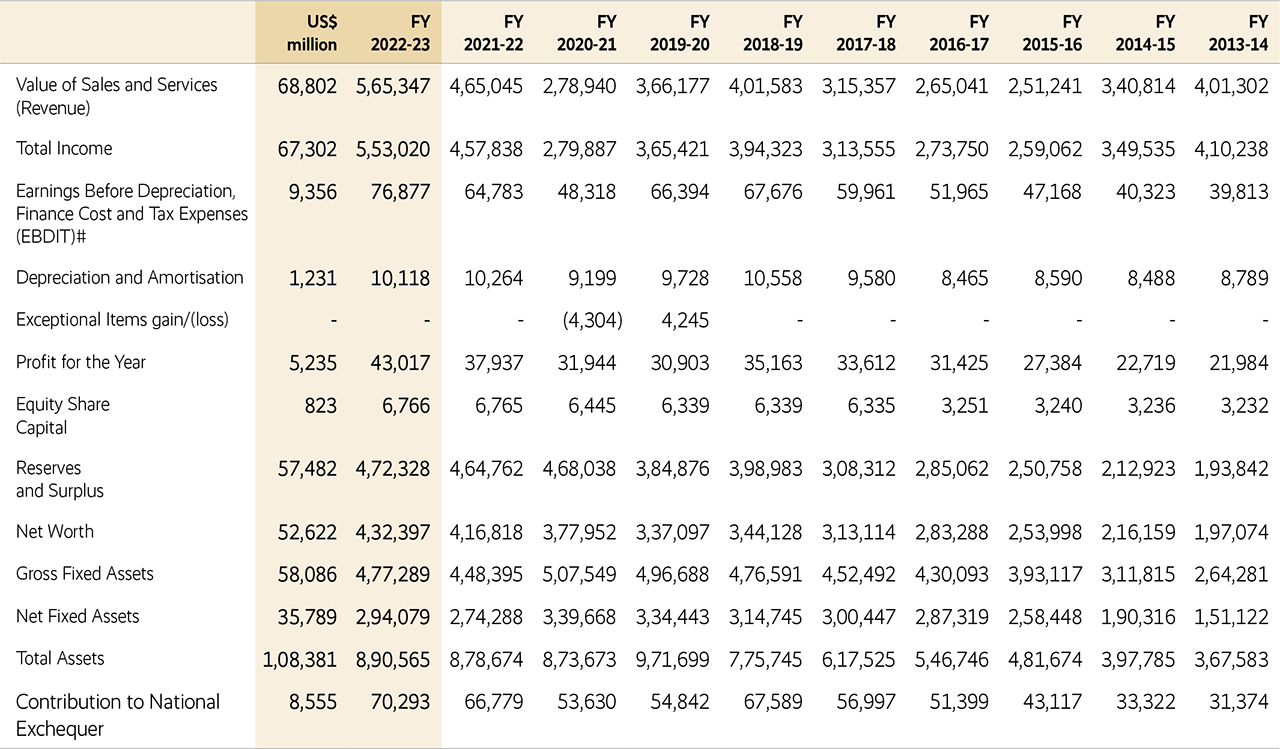Select profit value 21,984
Screen dimensions: 1280x749
[x=1239, y=363]
